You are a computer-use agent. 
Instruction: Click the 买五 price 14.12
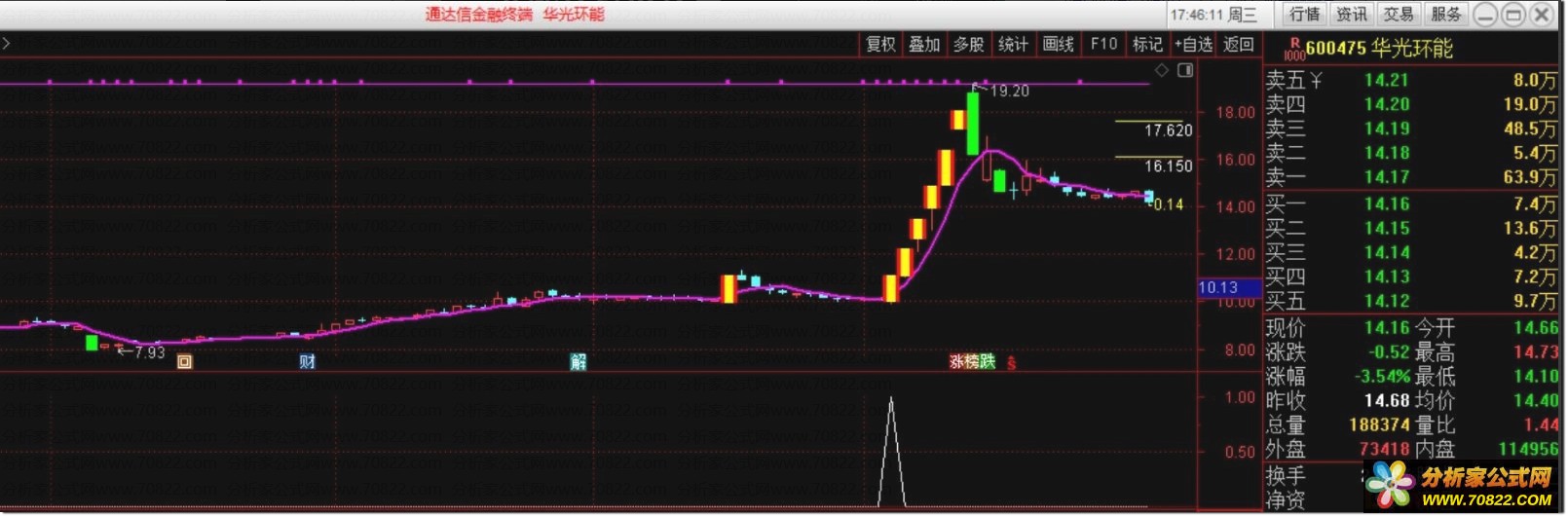click(1387, 301)
